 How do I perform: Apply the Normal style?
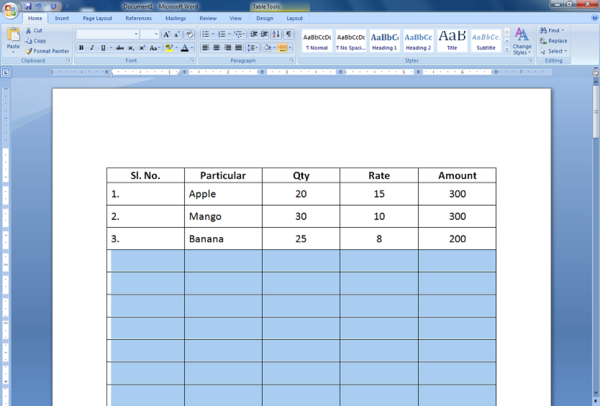[317, 41]
